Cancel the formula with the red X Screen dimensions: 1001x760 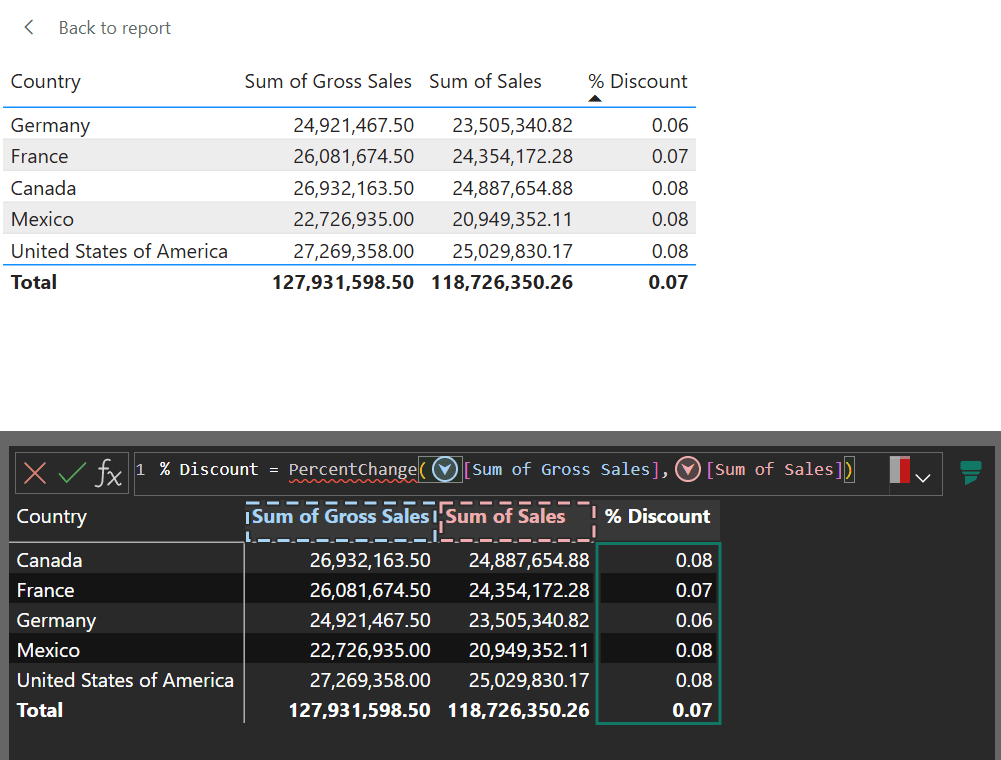pos(35,473)
